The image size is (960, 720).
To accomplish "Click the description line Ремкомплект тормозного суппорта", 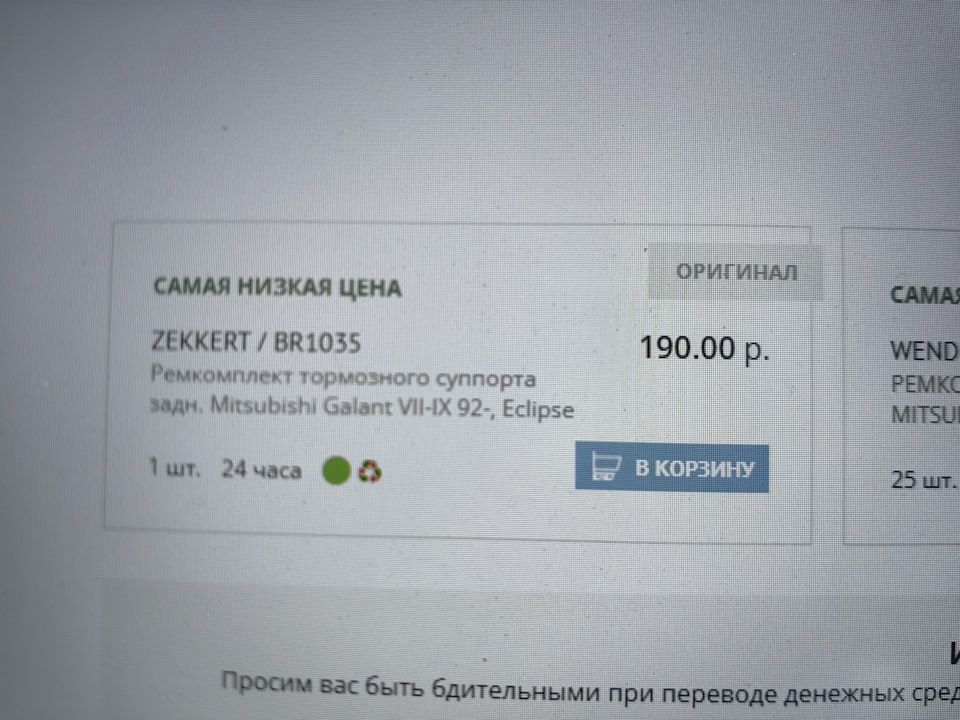I will tap(343, 377).
